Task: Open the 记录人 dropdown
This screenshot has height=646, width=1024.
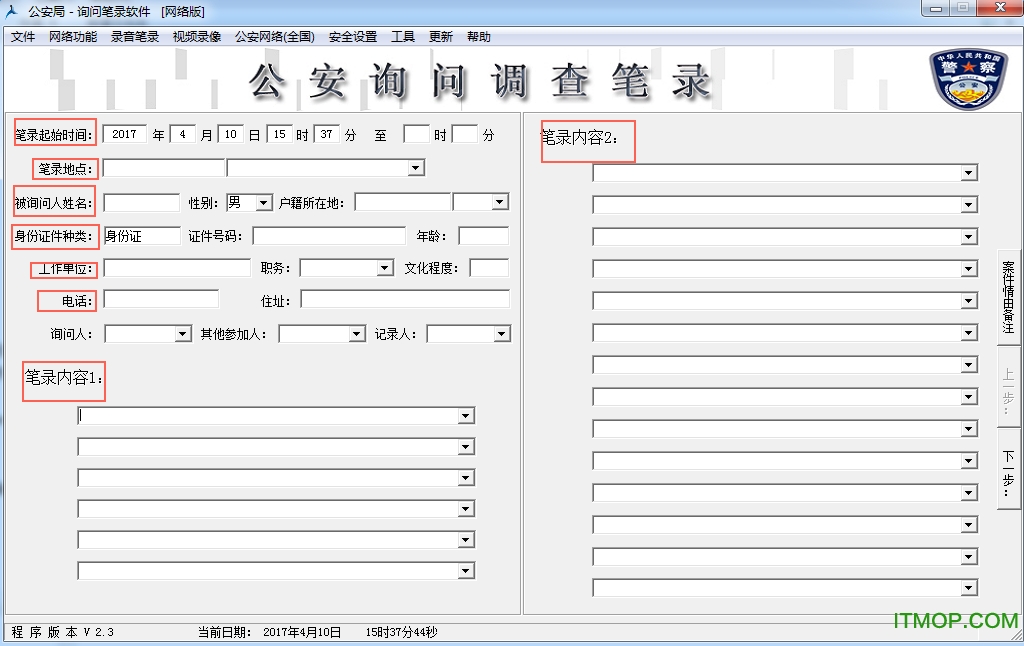Action: (x=502, y=333)
